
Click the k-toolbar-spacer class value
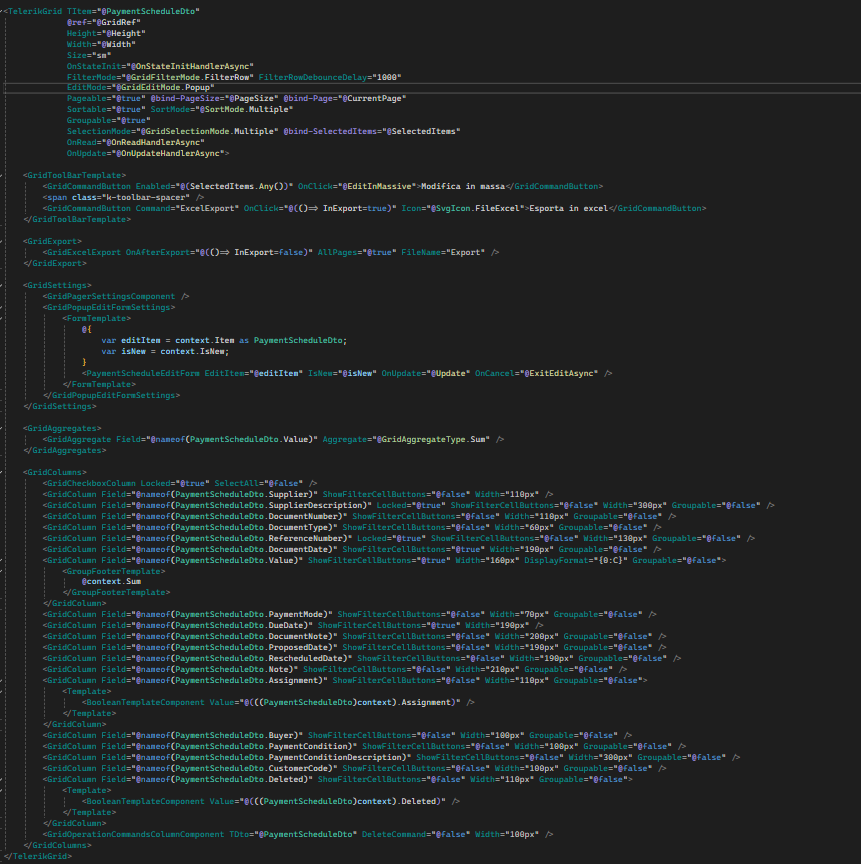tap(120, 197)
